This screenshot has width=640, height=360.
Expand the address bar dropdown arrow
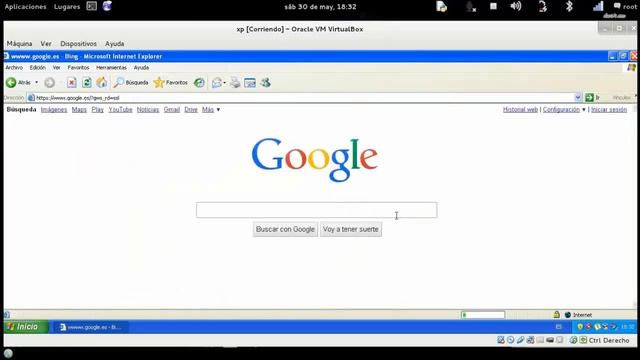[578, 98]
